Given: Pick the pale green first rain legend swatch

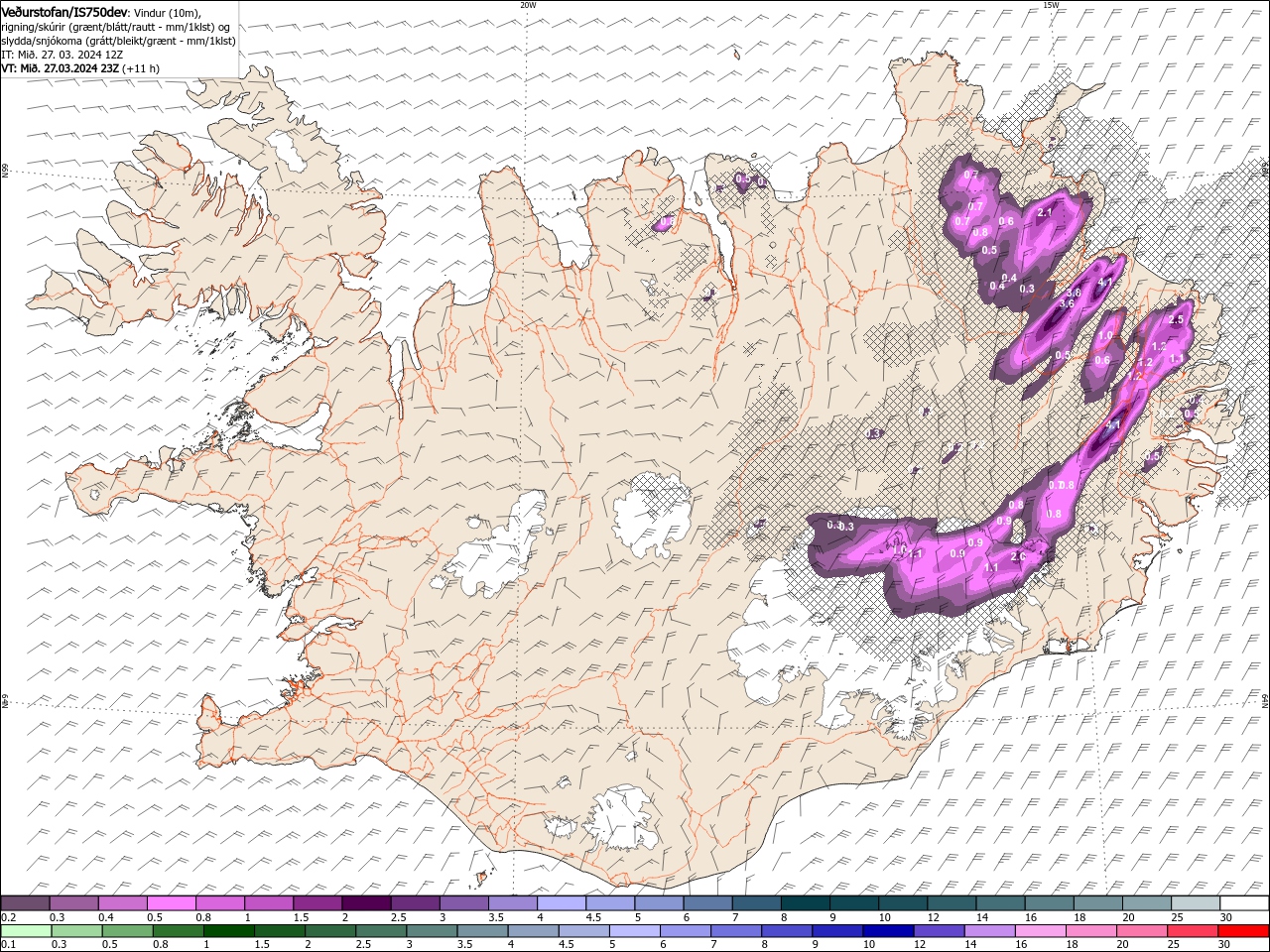Looking at the screenshot, I should pos(25,931).
